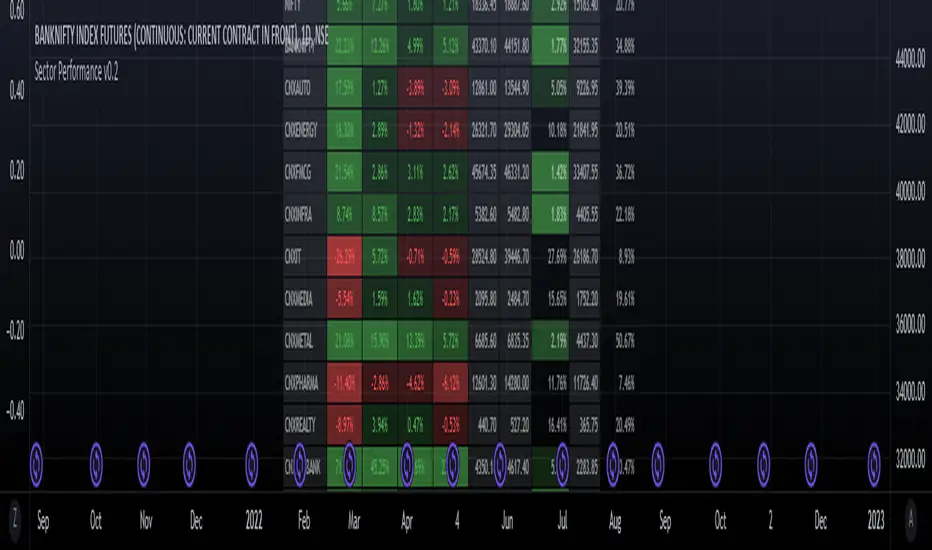Click the contract-roll marker above 2022

click(x=251, y=464)
